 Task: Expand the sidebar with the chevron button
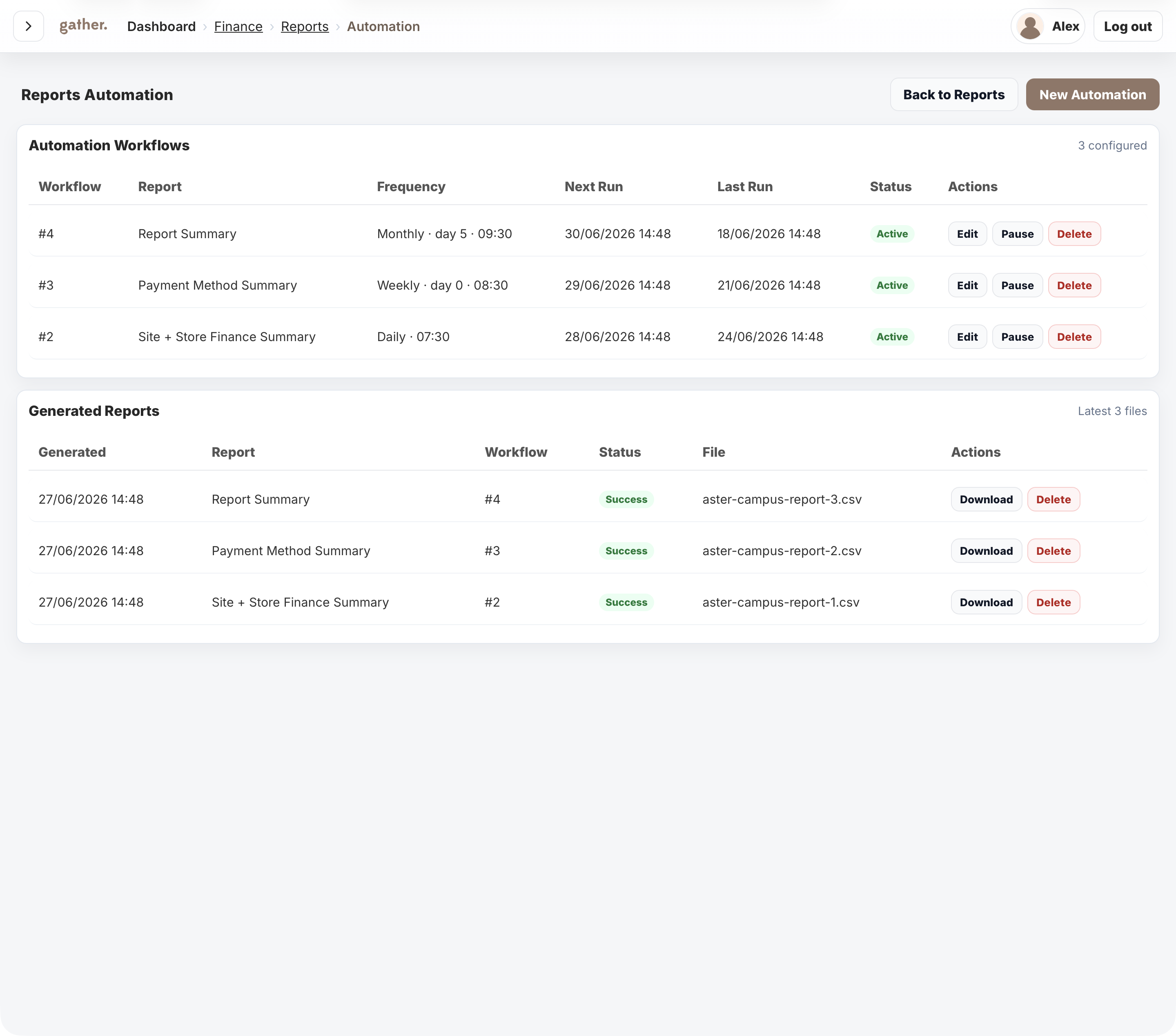[28, 26]
